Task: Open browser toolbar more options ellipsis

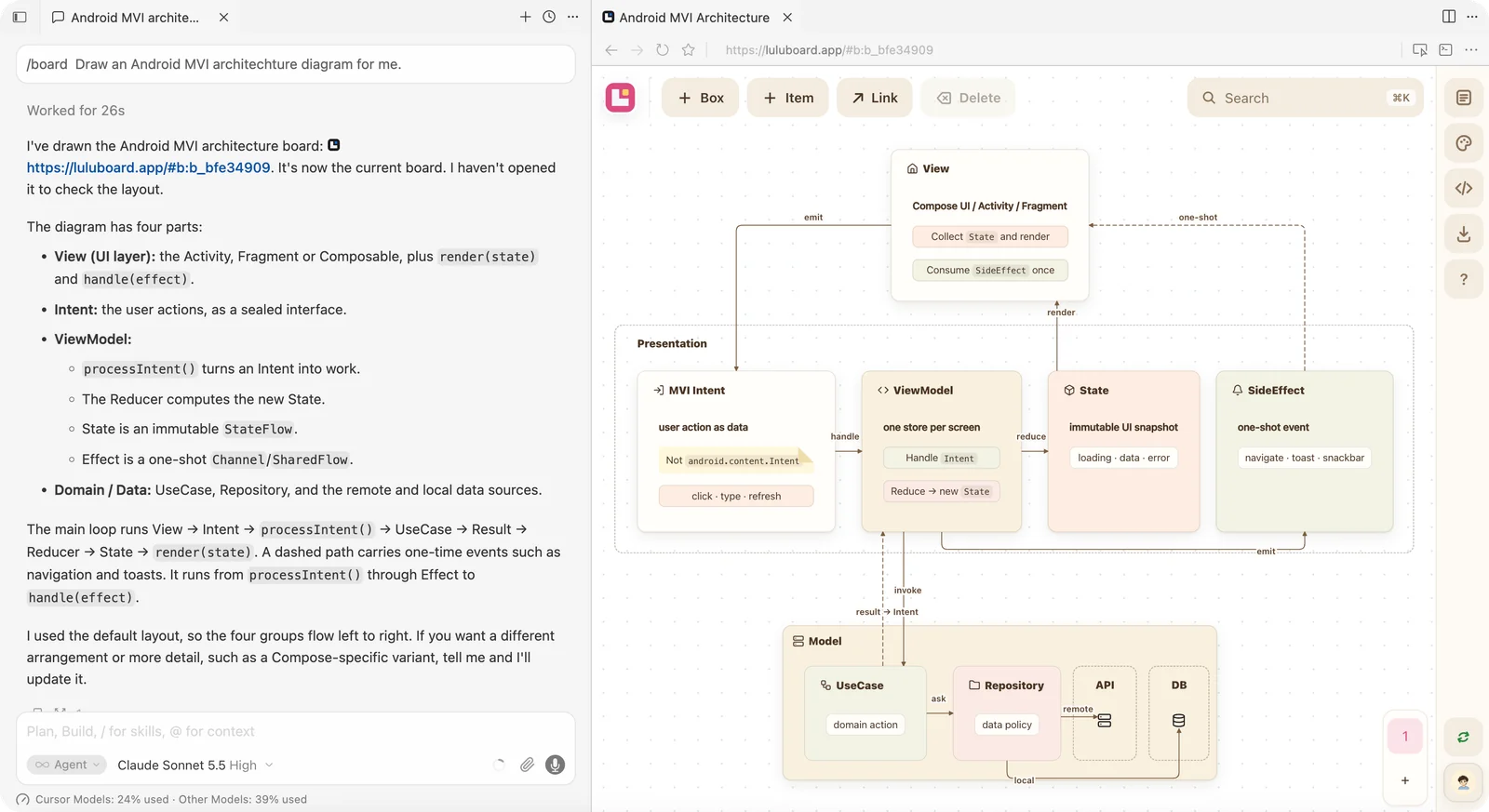Action: click(x=1471, y=50)
